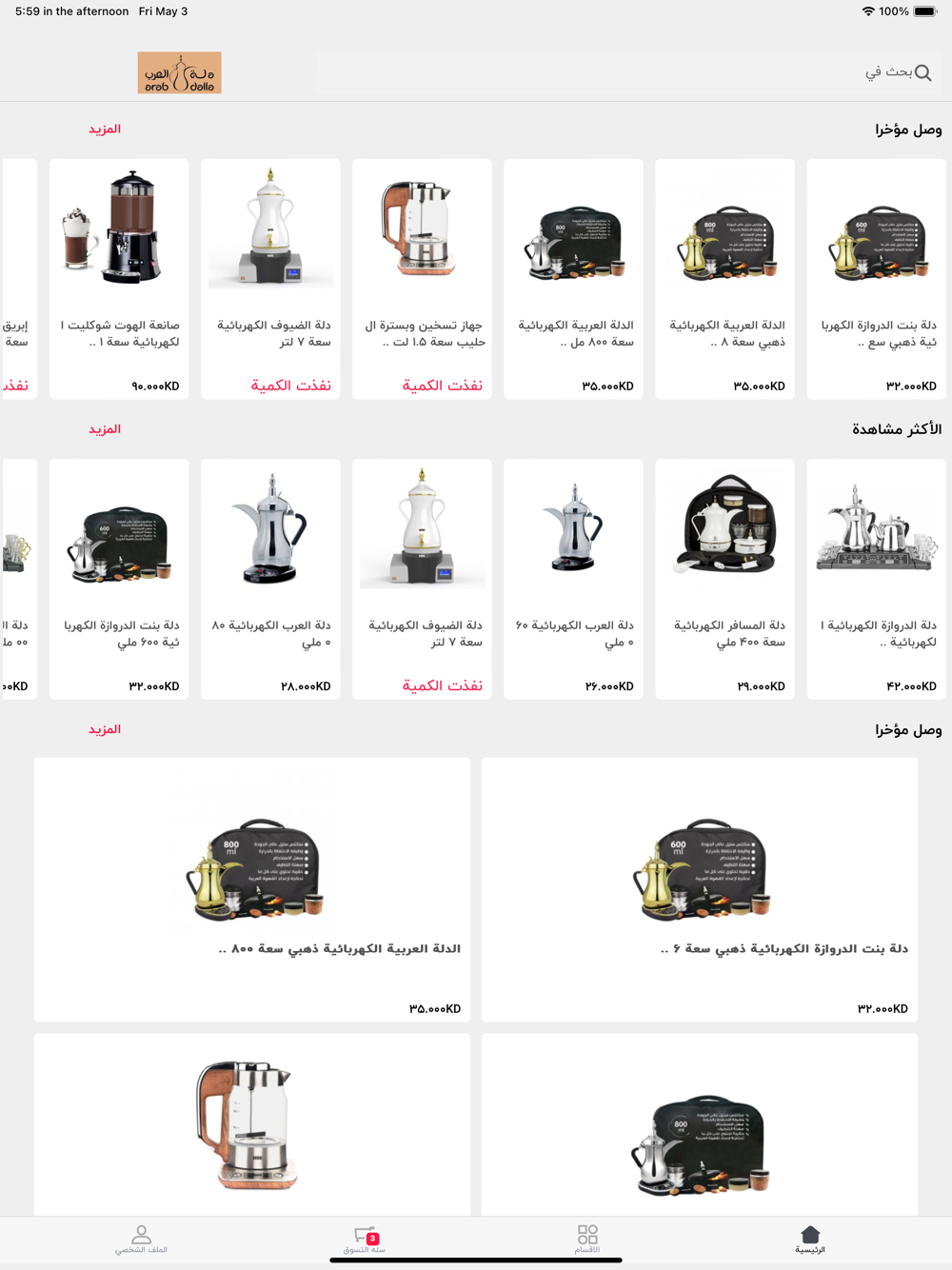Image resolution: width=952 pixels, height=1270 pixels.
Task: Open the home tab icon
Action: tap(810, 1235)
